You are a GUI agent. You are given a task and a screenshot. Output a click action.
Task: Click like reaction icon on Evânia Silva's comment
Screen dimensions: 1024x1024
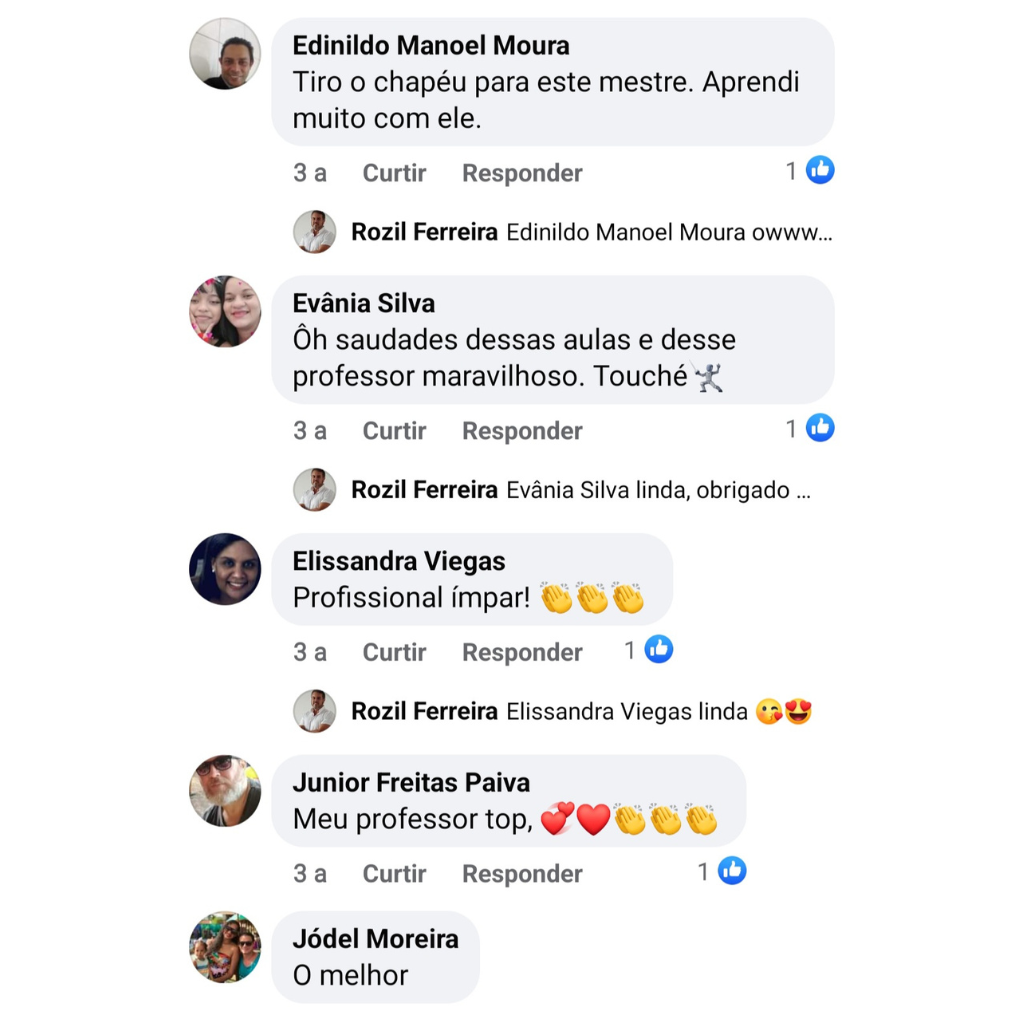[820, 428]
